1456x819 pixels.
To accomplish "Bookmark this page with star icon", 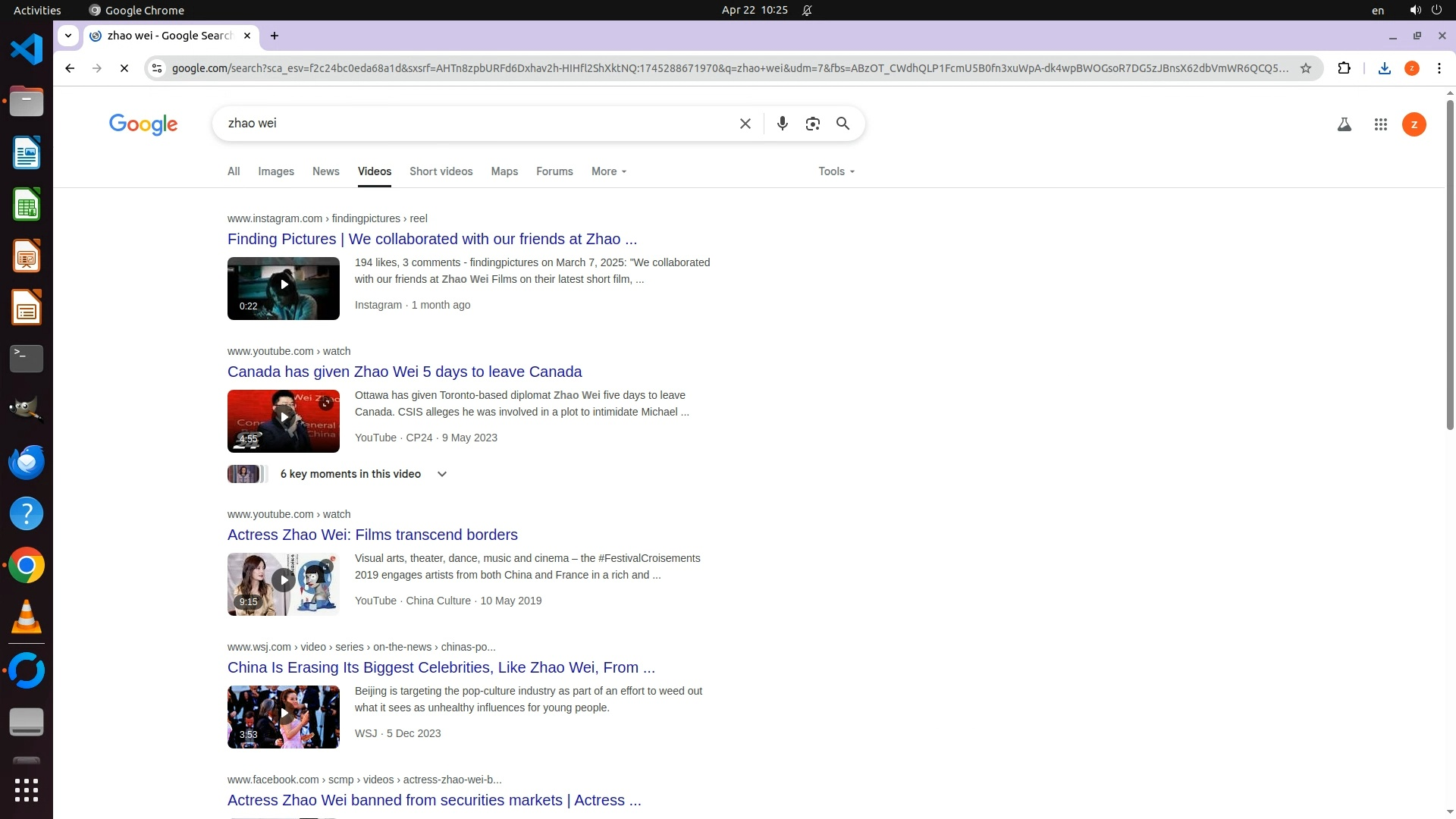I will coord(1305,68).
